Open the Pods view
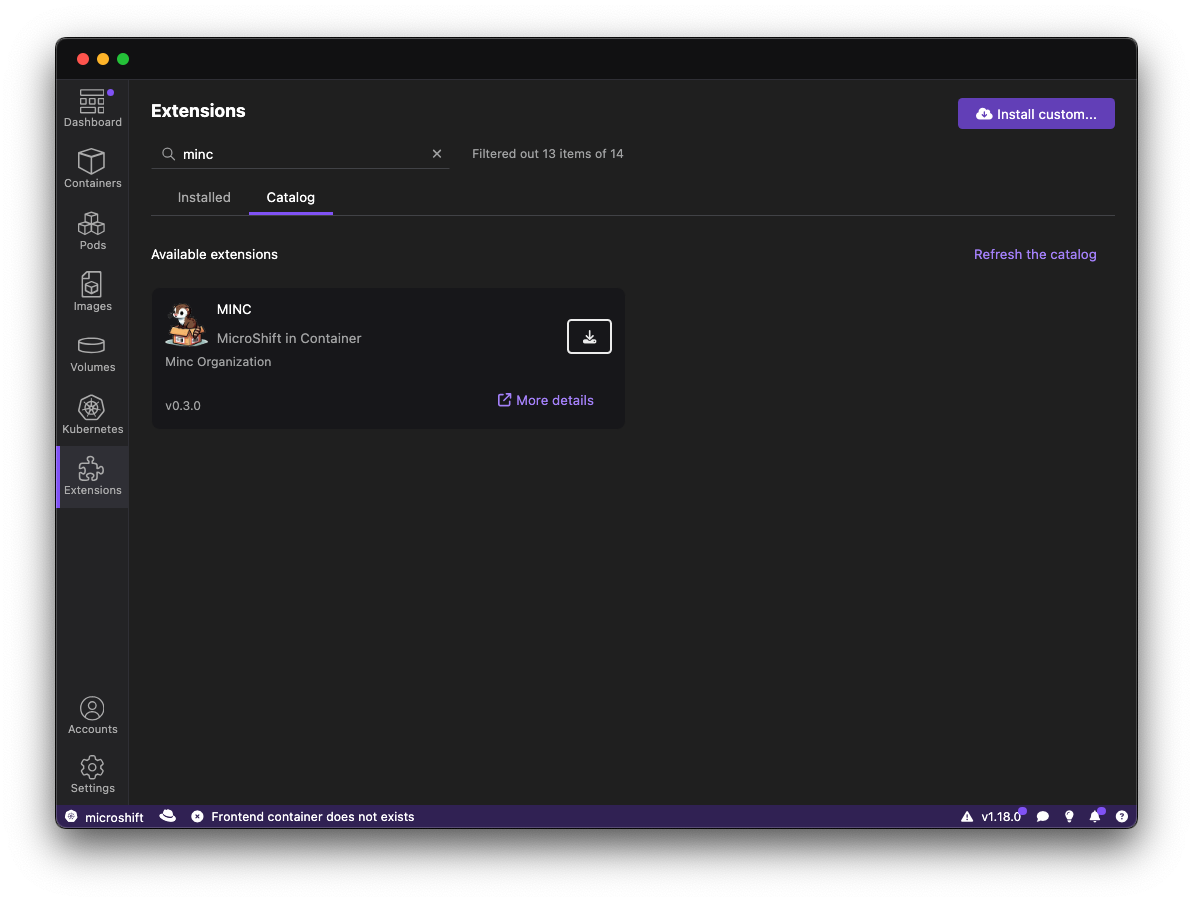Screen dimensions: 1193x902 92,231
